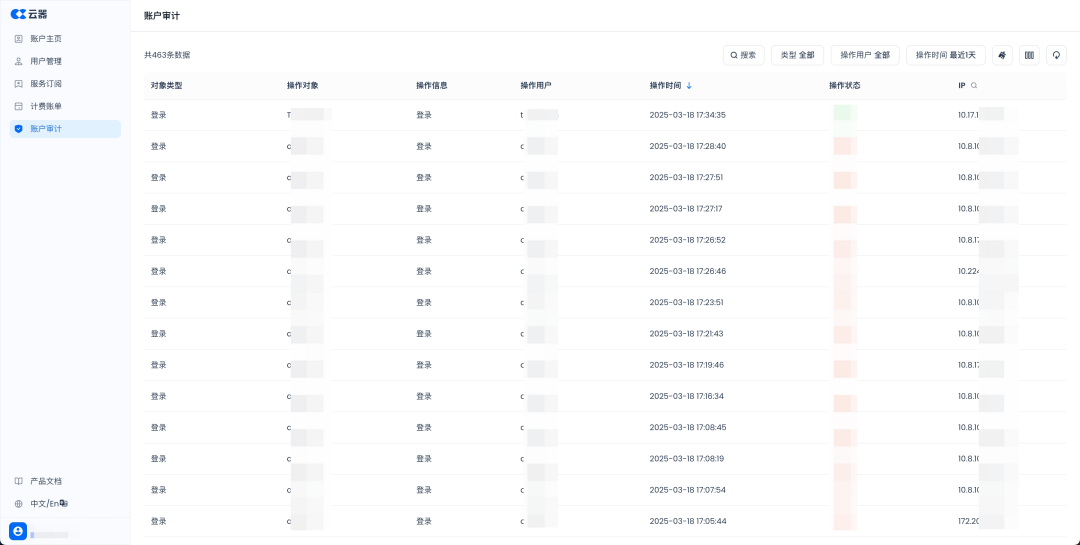Click the timestamp 2025-03-18 17:23:51
The image size is (1080, 545).
(686, 302)
